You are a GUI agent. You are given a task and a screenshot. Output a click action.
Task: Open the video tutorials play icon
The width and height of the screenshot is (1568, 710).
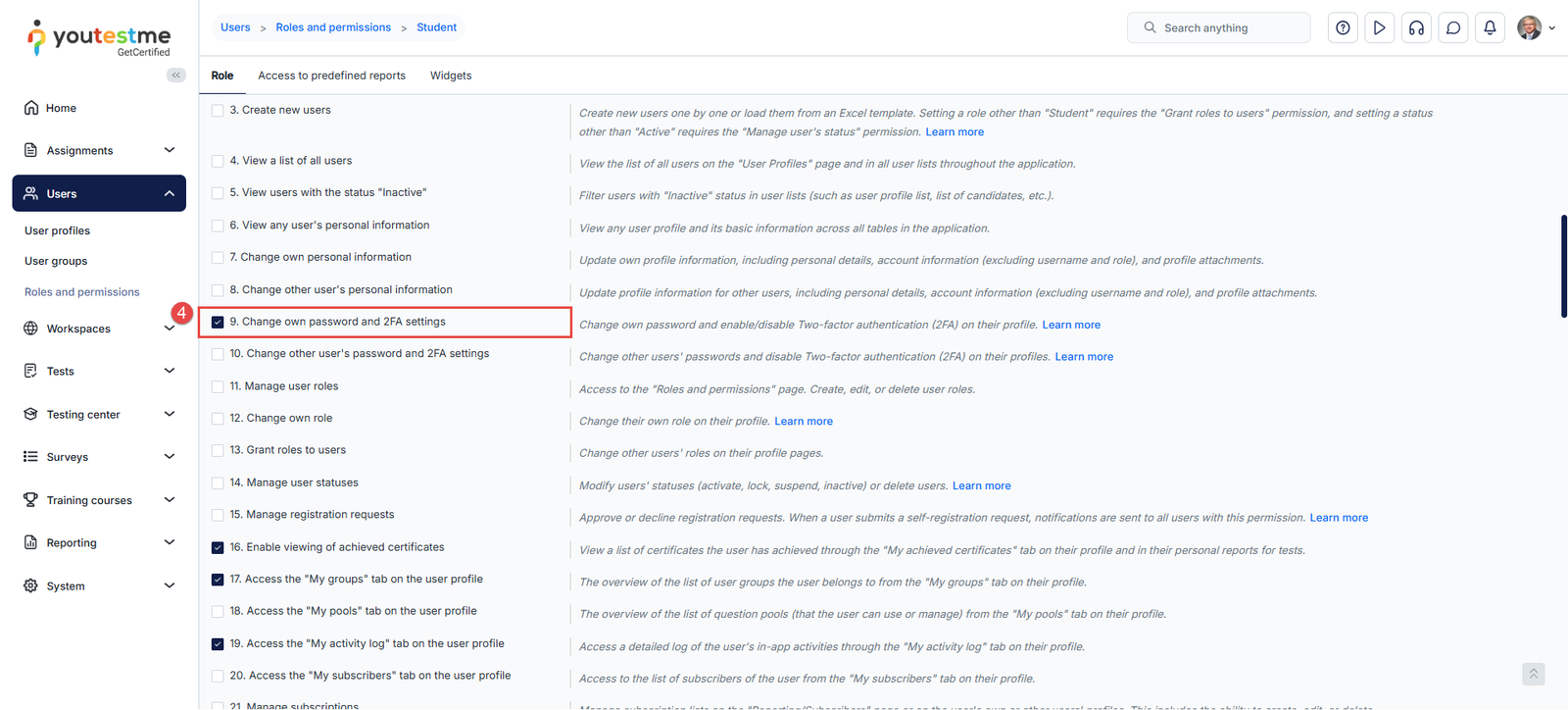click(1379, 27)
